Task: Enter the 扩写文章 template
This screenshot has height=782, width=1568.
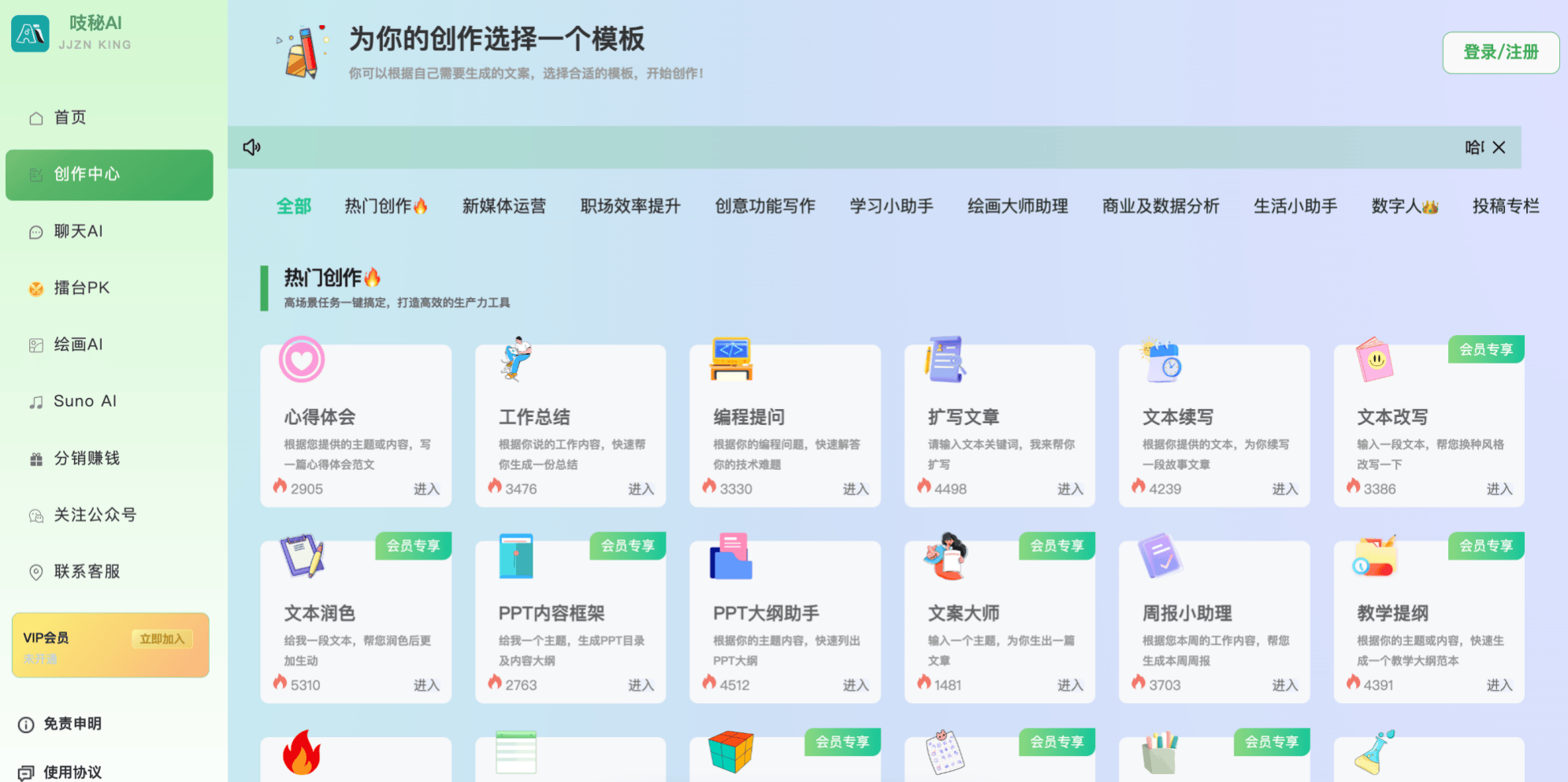Action: coord(1069,489)
